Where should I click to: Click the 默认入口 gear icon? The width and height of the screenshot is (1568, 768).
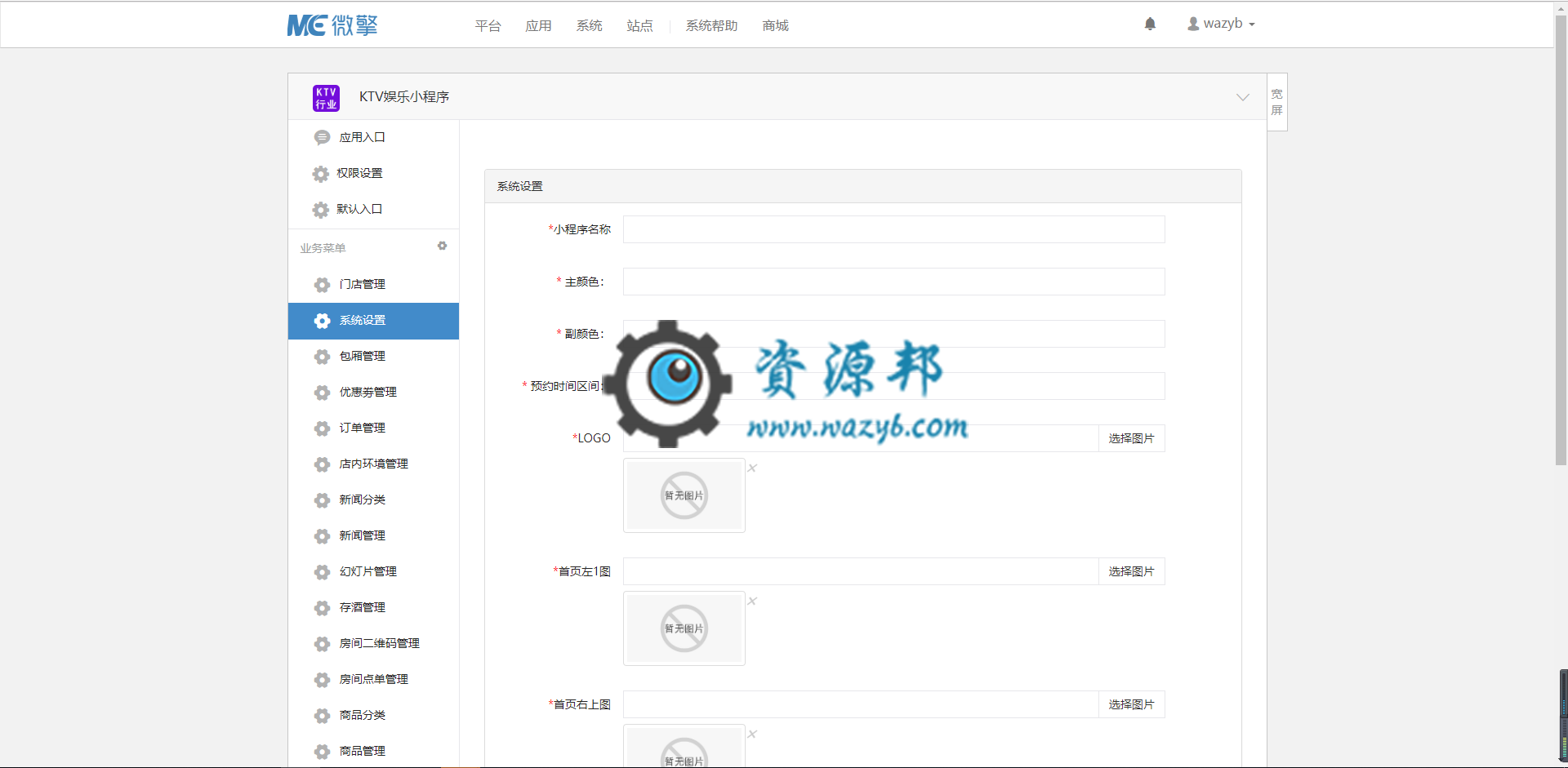[x=321, y=210]
